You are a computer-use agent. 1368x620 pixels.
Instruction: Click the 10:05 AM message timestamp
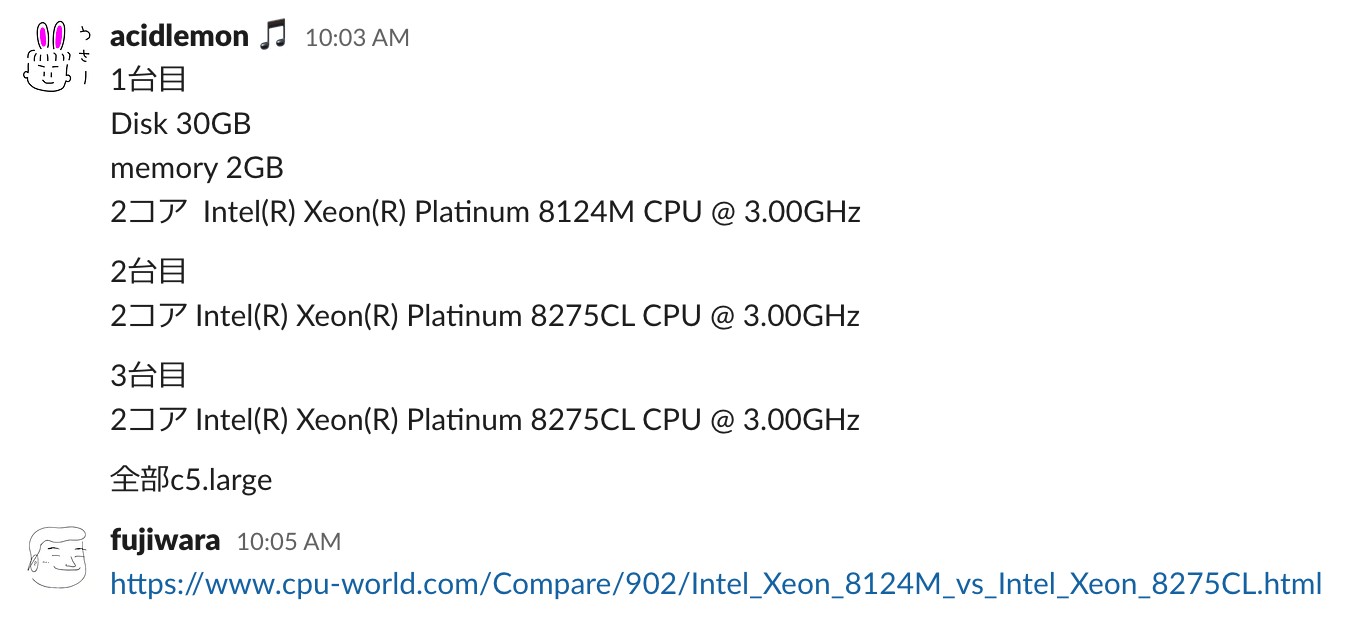tap(288, 542)
